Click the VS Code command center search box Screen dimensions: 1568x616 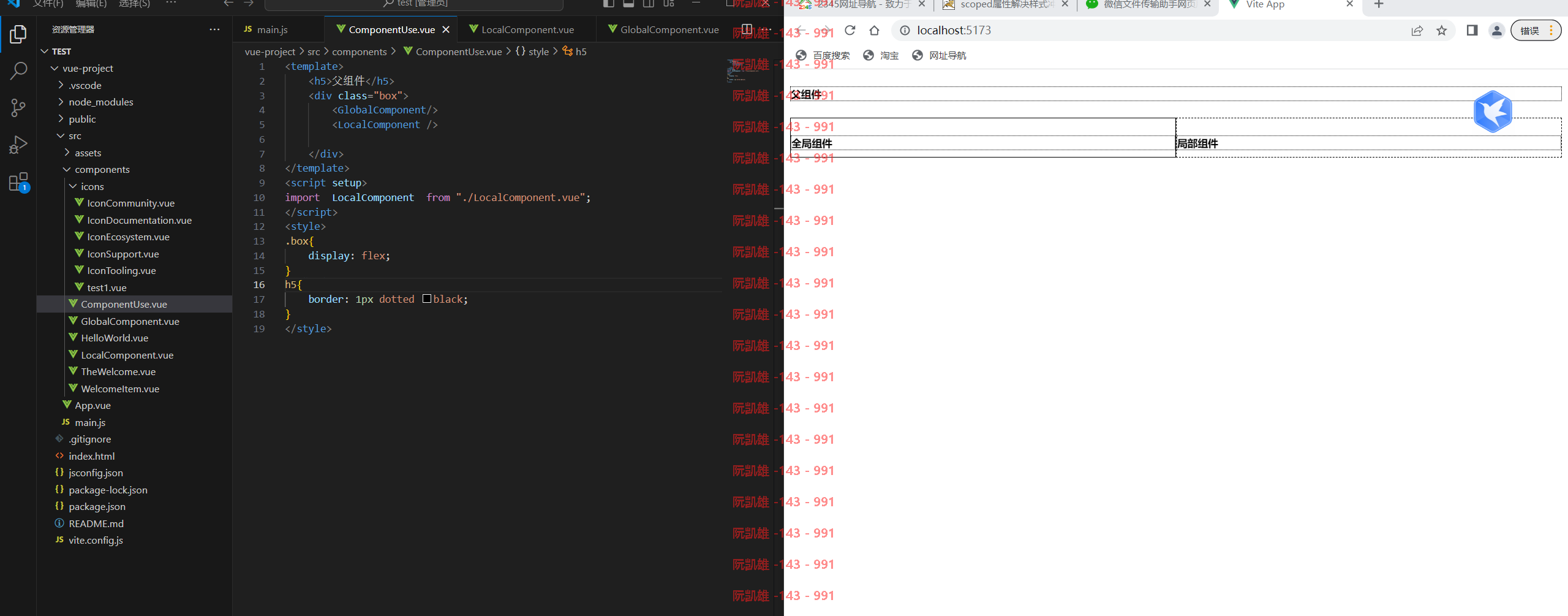(x=414, y=4)
